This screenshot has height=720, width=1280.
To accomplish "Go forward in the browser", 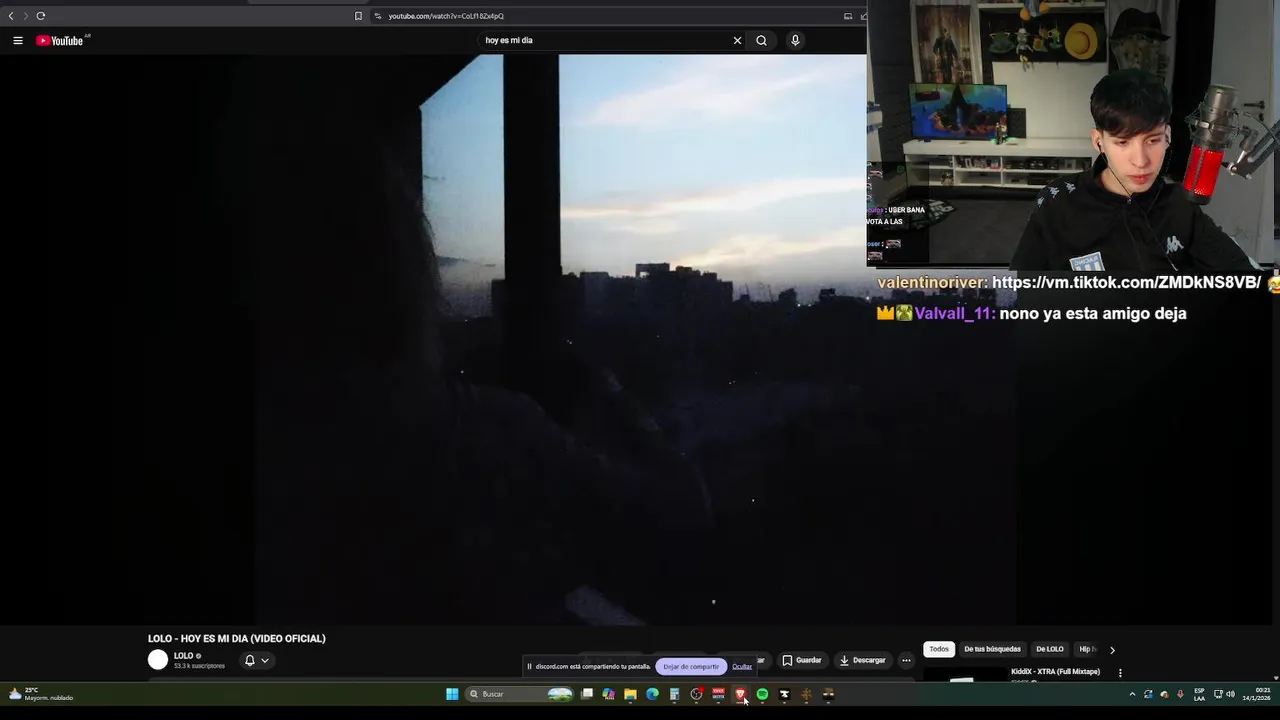I will click(25, 16).
